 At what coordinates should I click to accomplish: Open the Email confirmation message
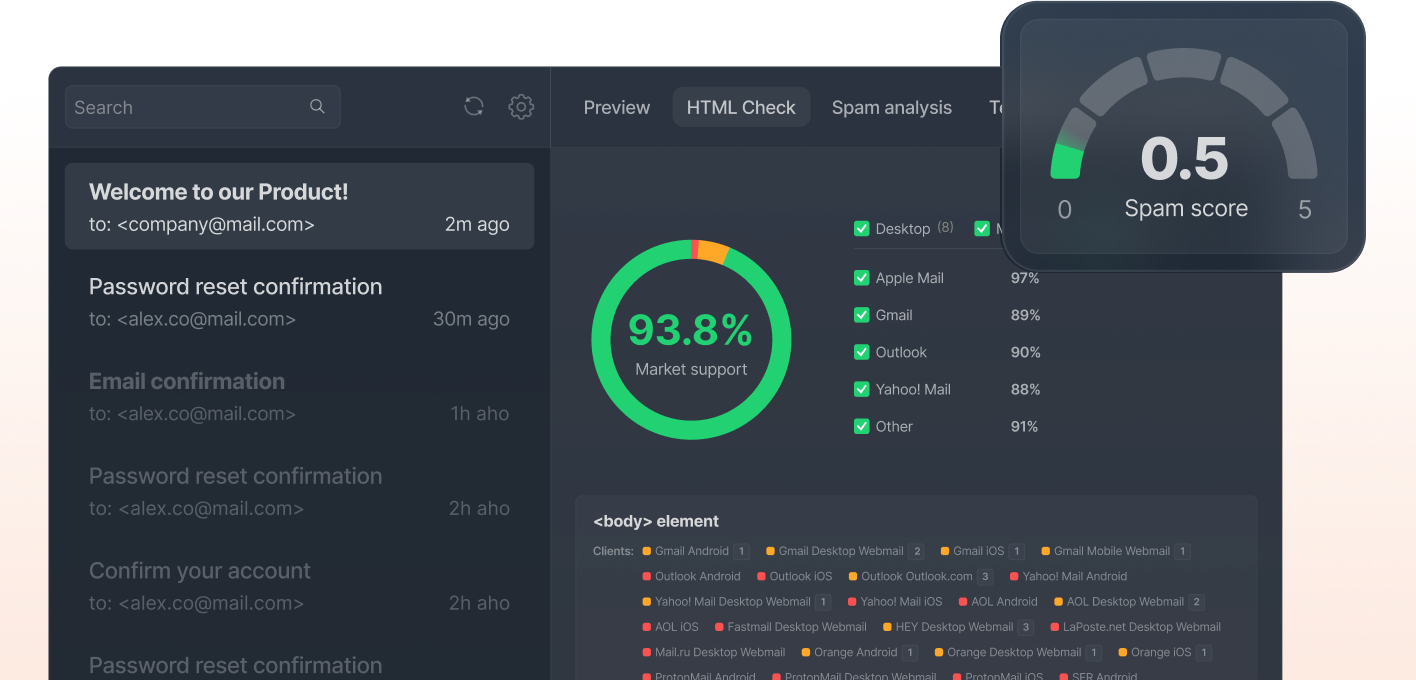click(x=299, y=396)
